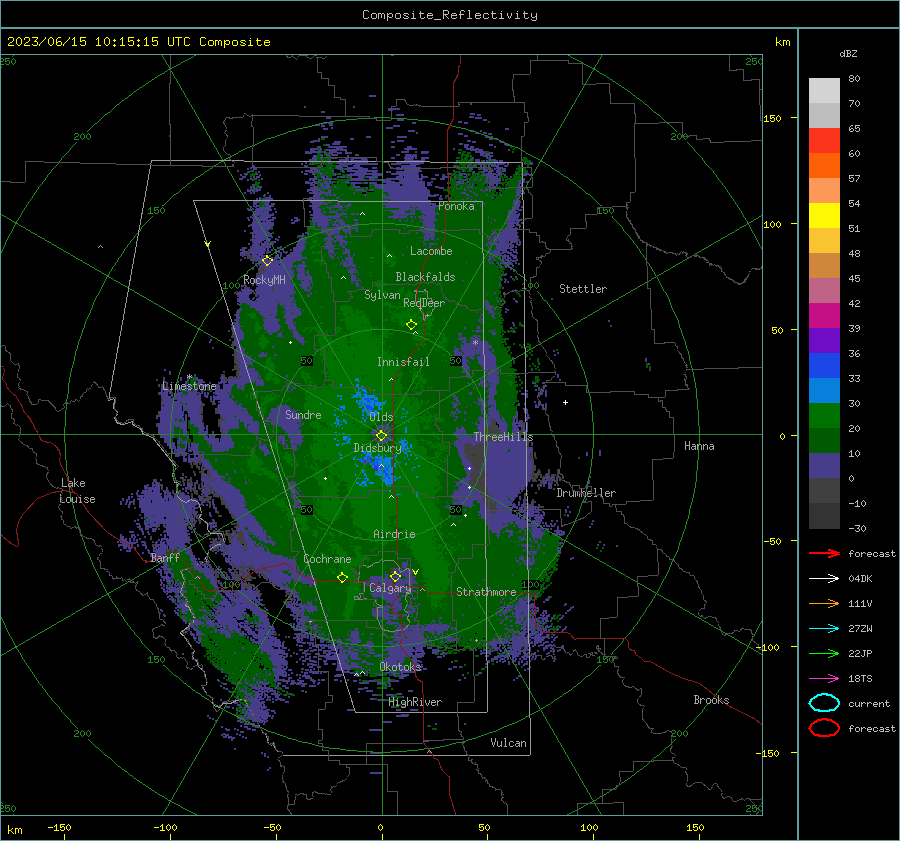Select the Drumheller town label
Viewport: 900px width, 841px height.
point(586,493)
